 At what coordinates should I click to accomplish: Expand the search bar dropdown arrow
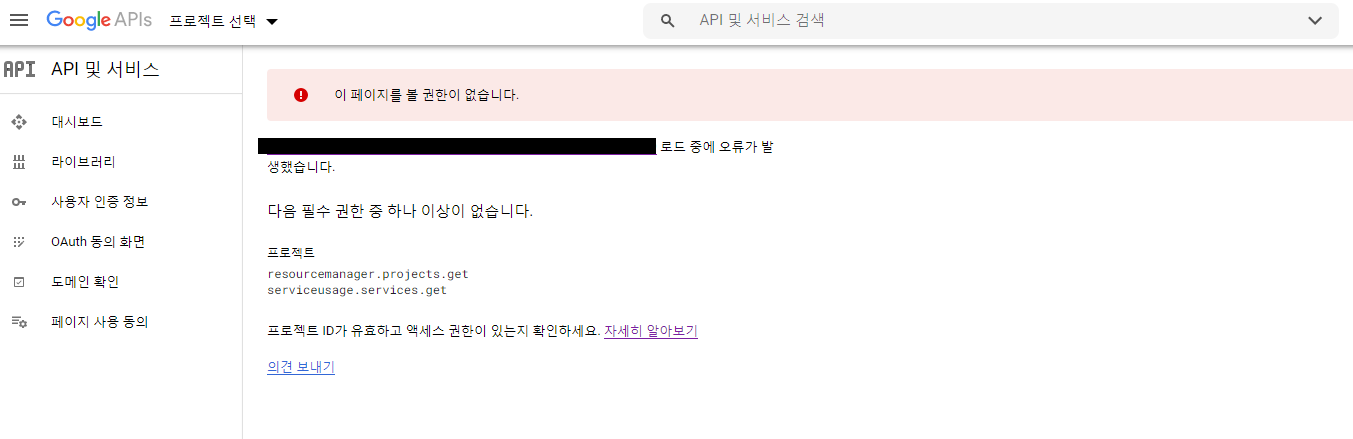pos(1315,21)
